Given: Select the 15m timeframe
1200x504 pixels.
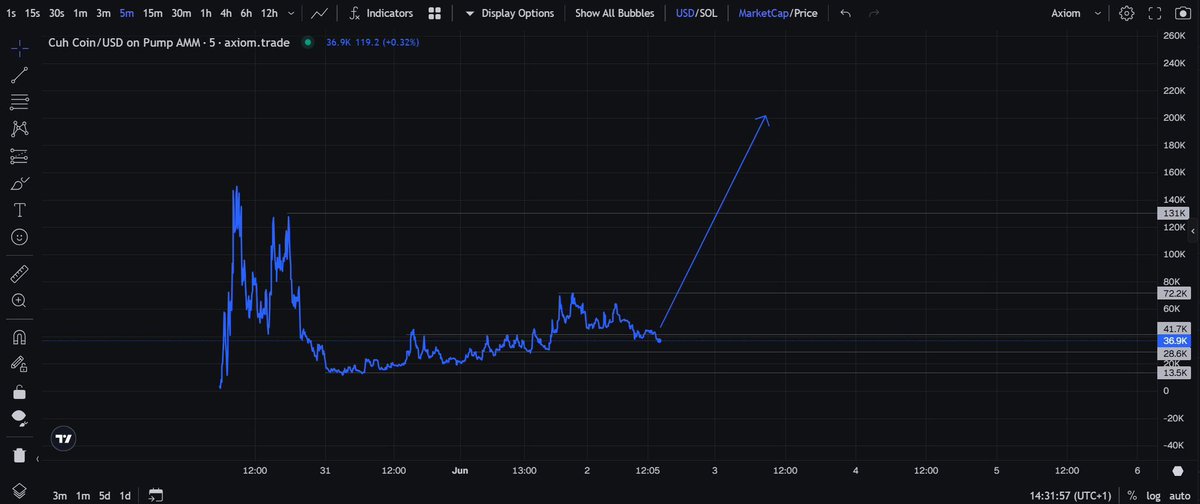Looking at the screenshot, I should tap(152, 13).
